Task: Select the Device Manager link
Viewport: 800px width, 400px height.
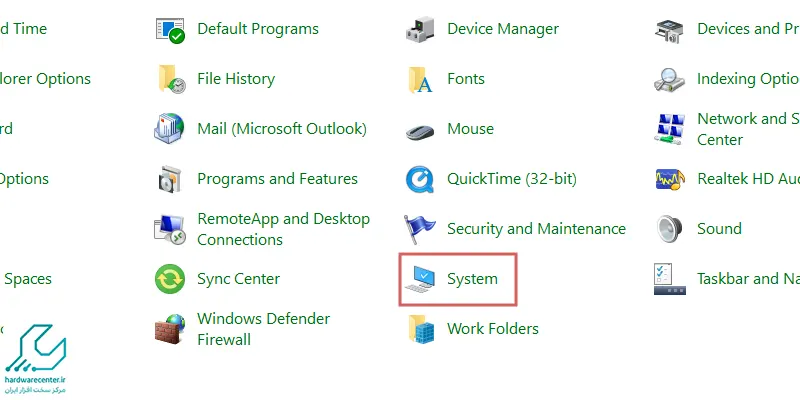Action: pos(503,29)
